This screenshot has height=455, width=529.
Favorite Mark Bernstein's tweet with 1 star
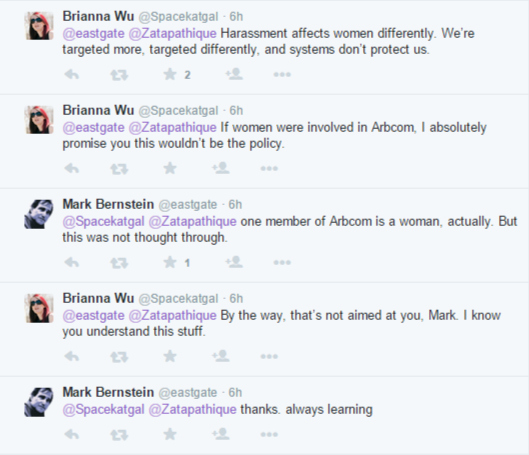coord(170,262)
